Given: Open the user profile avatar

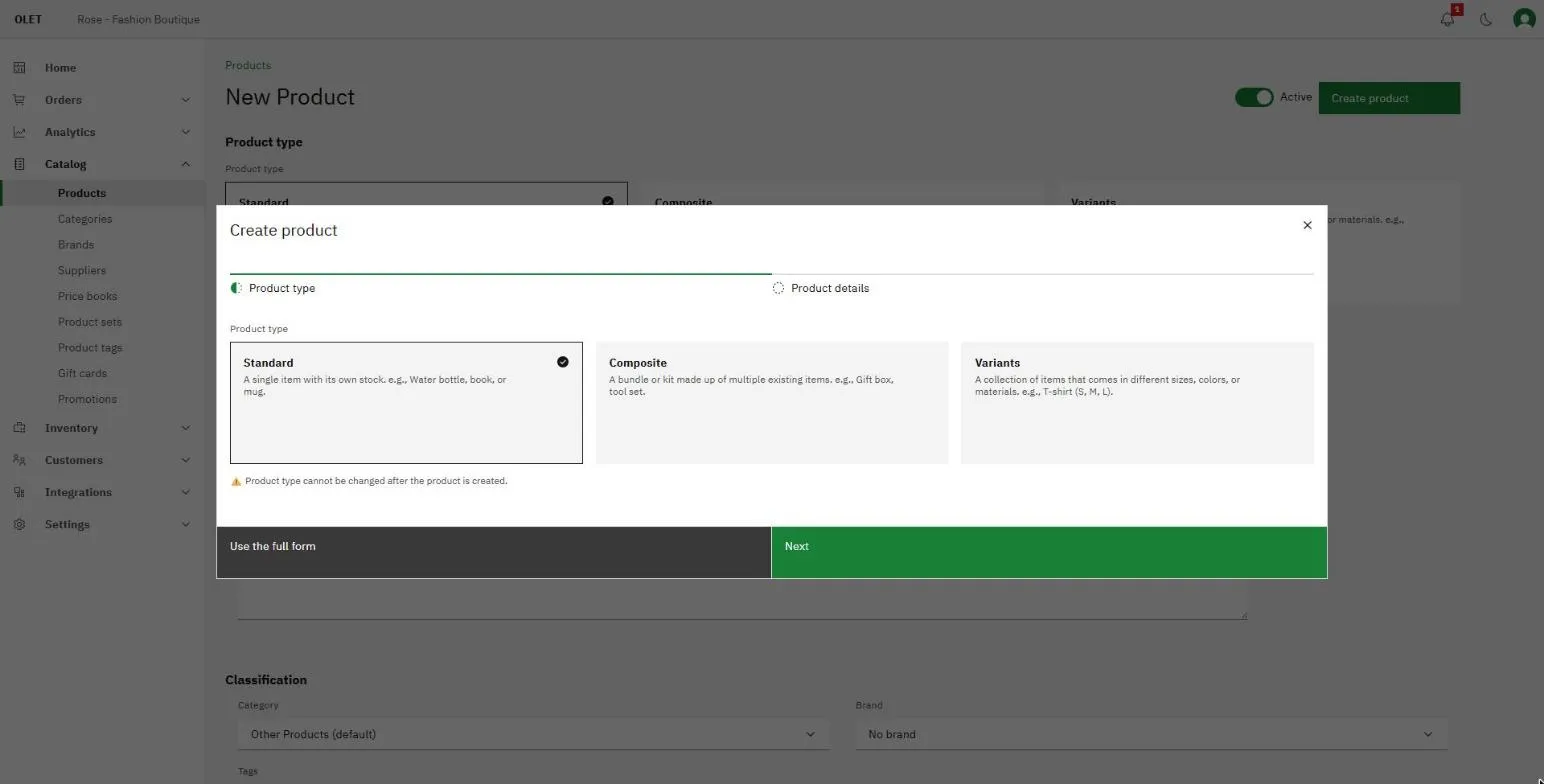Looking at the screenshot, I should 1524,19.
